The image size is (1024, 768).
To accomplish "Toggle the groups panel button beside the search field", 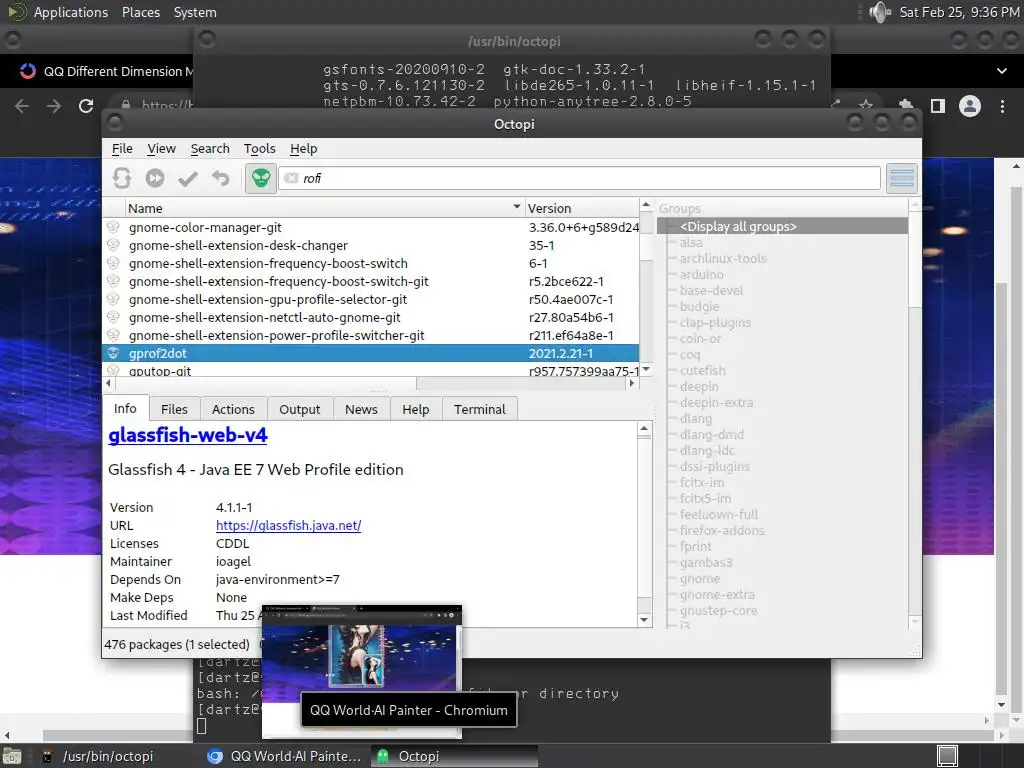I will pyautogui.click(x=901, y=178).
